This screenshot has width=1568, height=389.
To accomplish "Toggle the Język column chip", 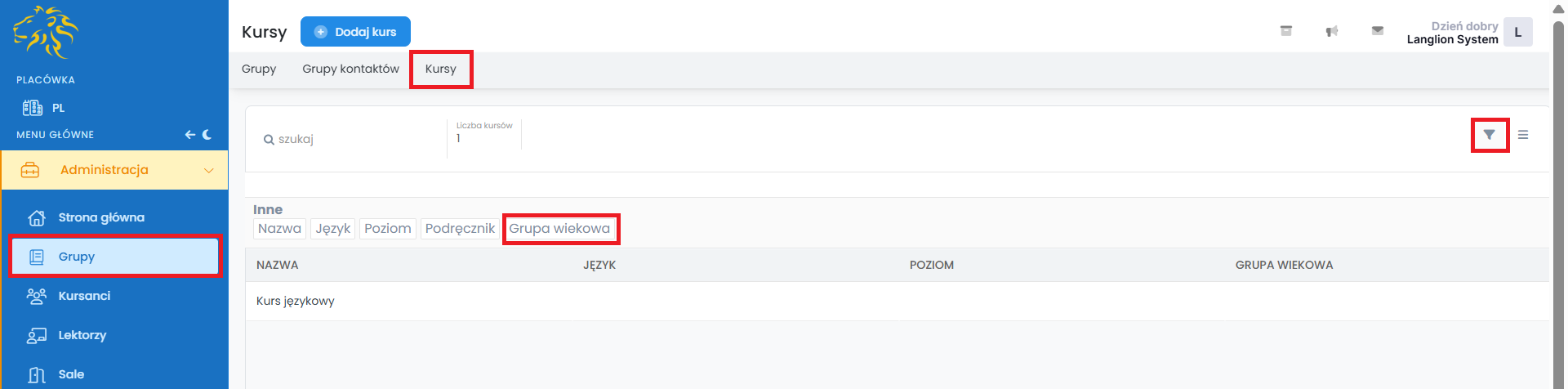I will (333, 229).
